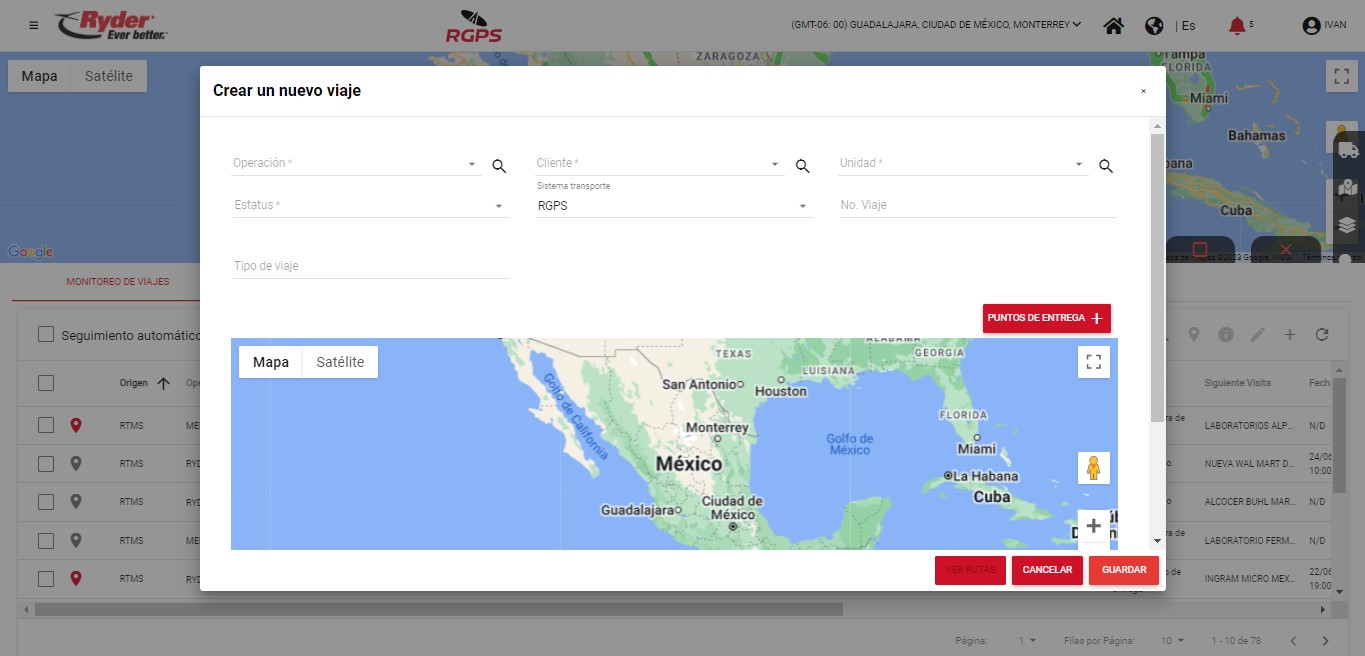Open the Sistema transporte RGPS dropdown
The width and height of the screenshot is (1365, 656).
click(x=672, y=206)
